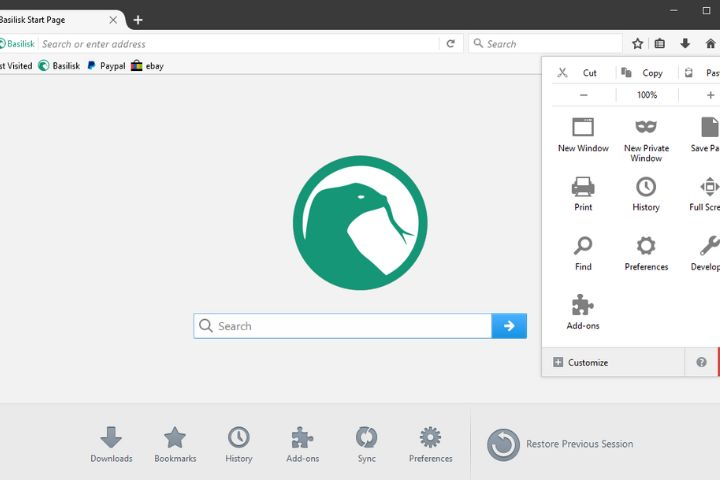Image resolution: width=720 pixels, height=480 pixels.
Task: Reload the current page
Action: tap(450, 44)
